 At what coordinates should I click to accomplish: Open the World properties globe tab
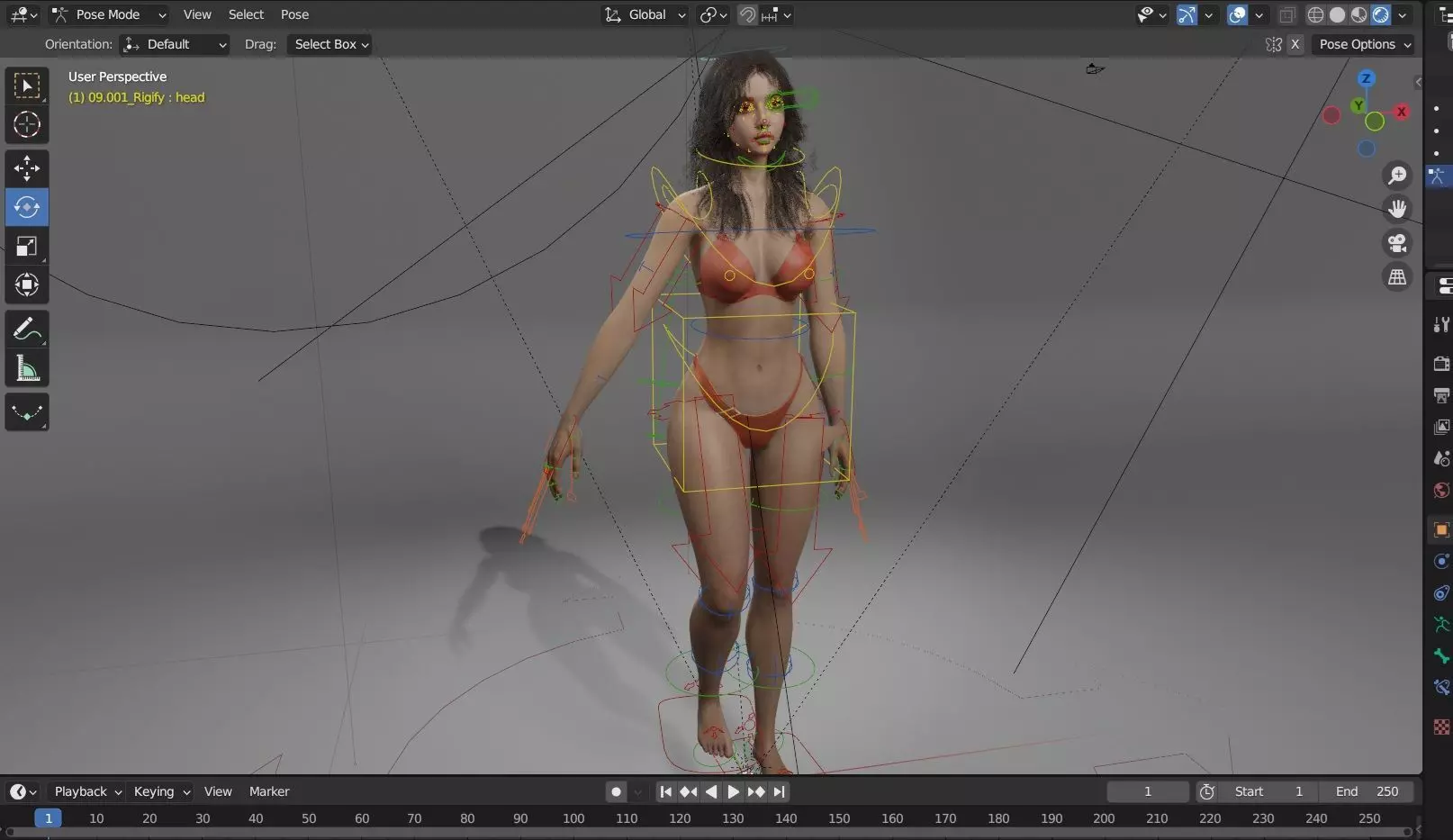pos(1441,491)
